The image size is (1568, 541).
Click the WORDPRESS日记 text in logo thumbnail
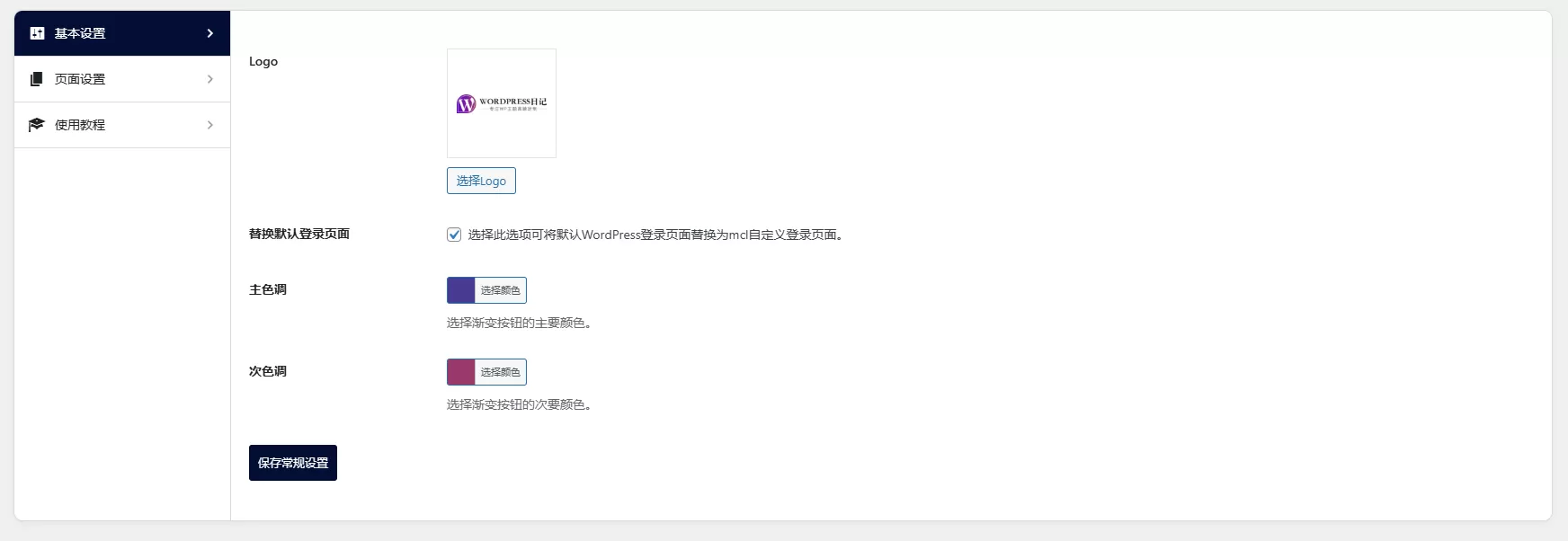(512, 102)
